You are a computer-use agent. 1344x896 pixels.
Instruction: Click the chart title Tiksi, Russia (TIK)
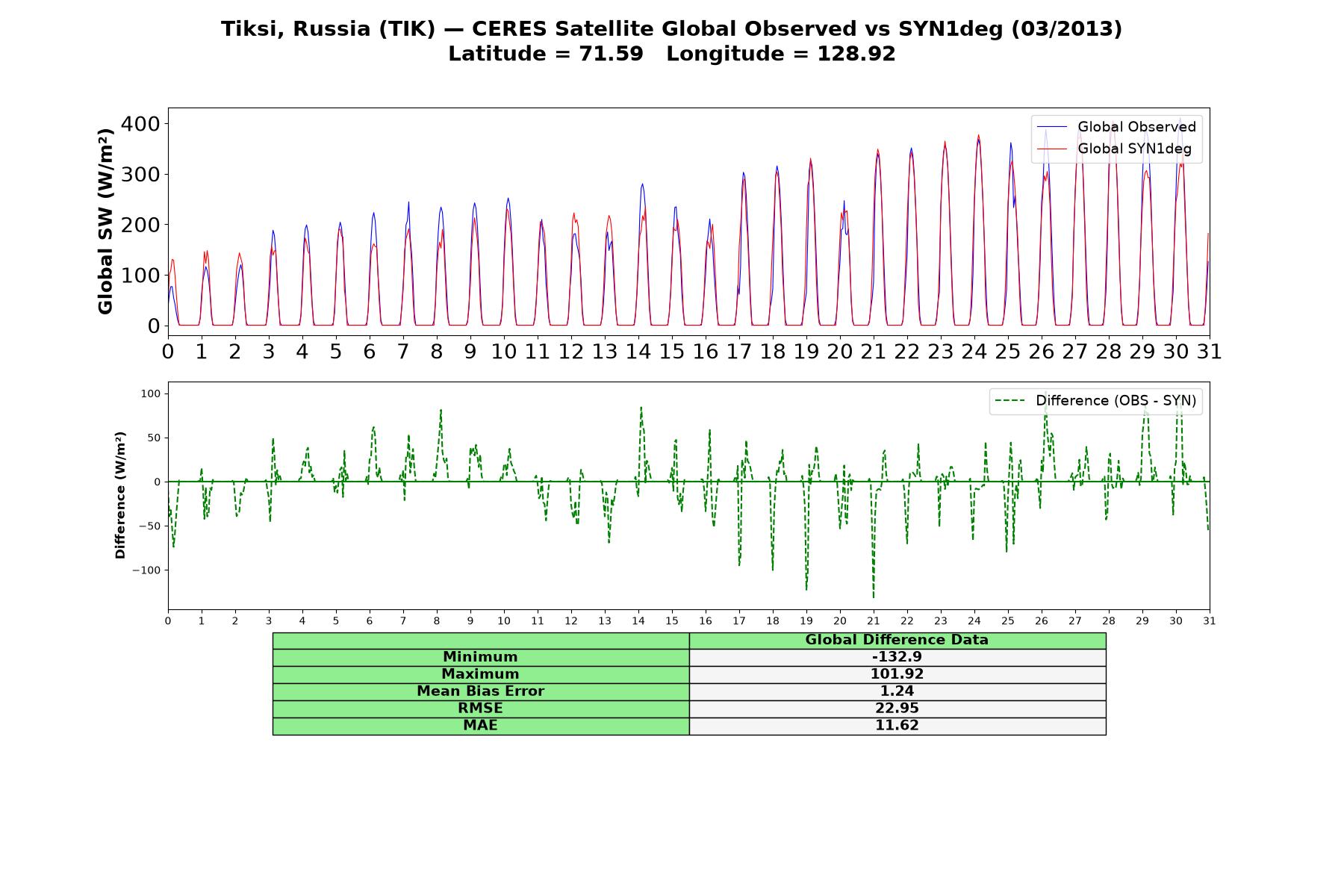(329, 29)
